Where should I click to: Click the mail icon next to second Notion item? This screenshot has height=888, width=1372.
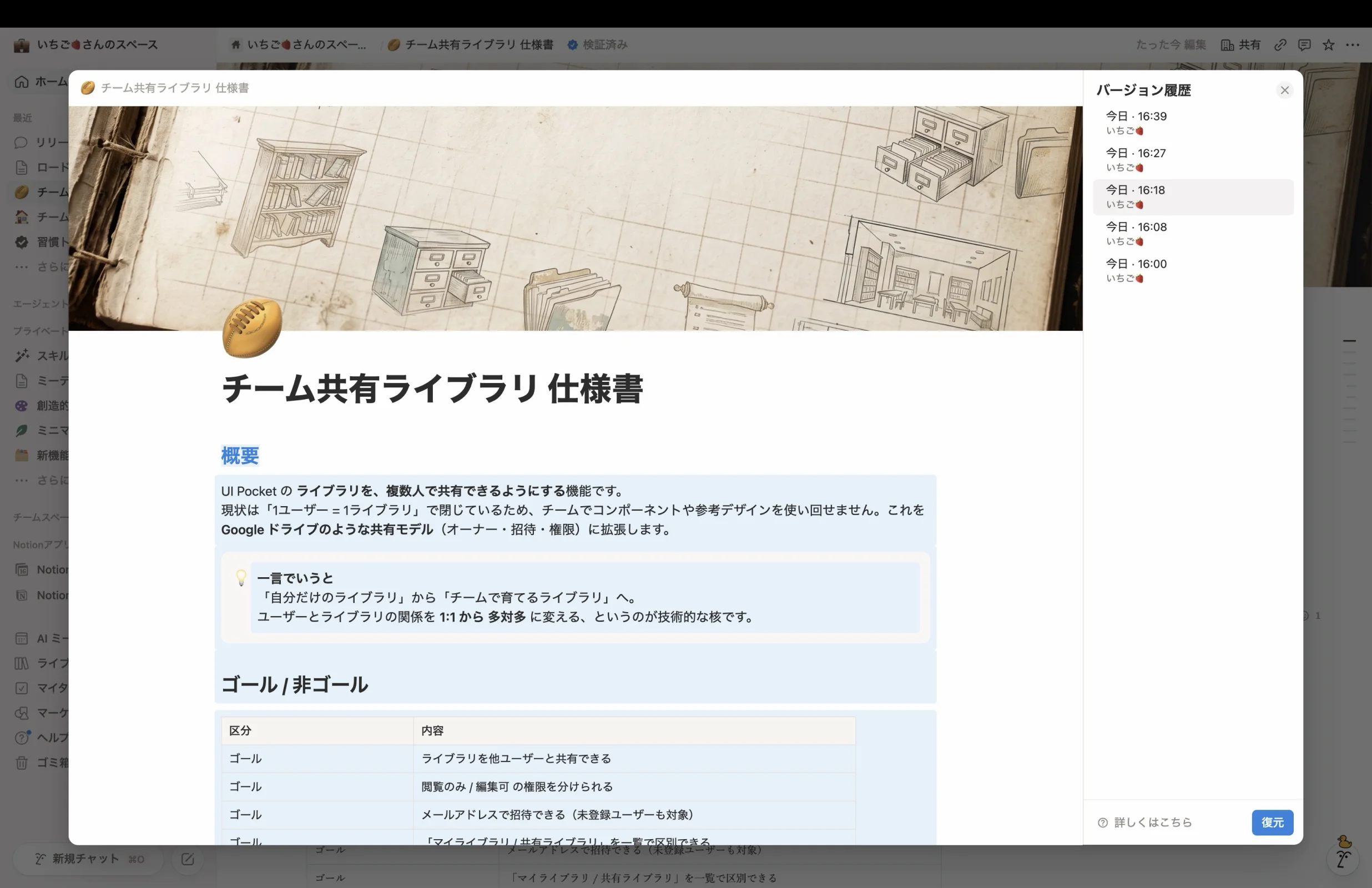(x=21, y=595)
